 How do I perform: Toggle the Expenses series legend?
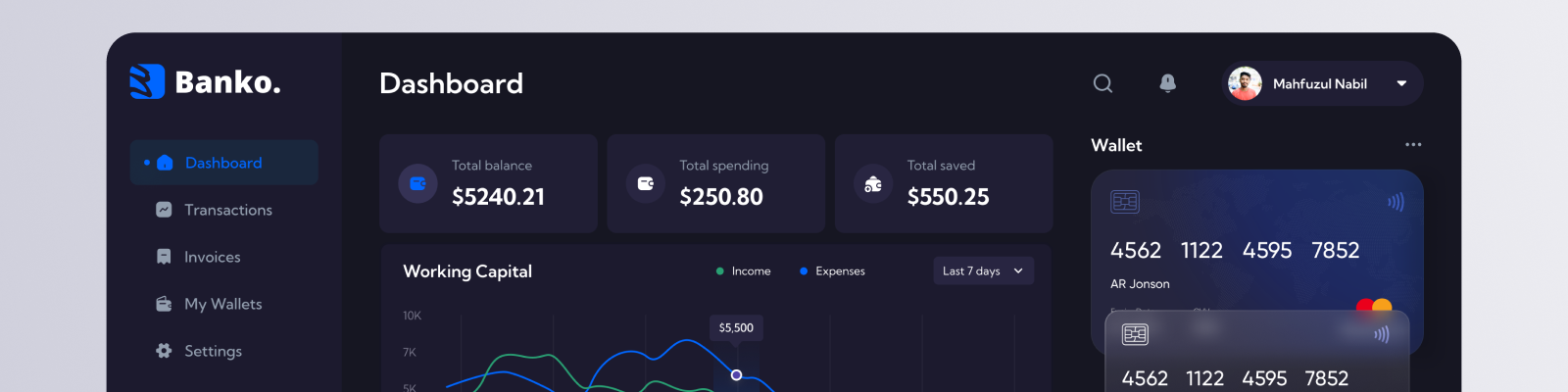(832, 271)
